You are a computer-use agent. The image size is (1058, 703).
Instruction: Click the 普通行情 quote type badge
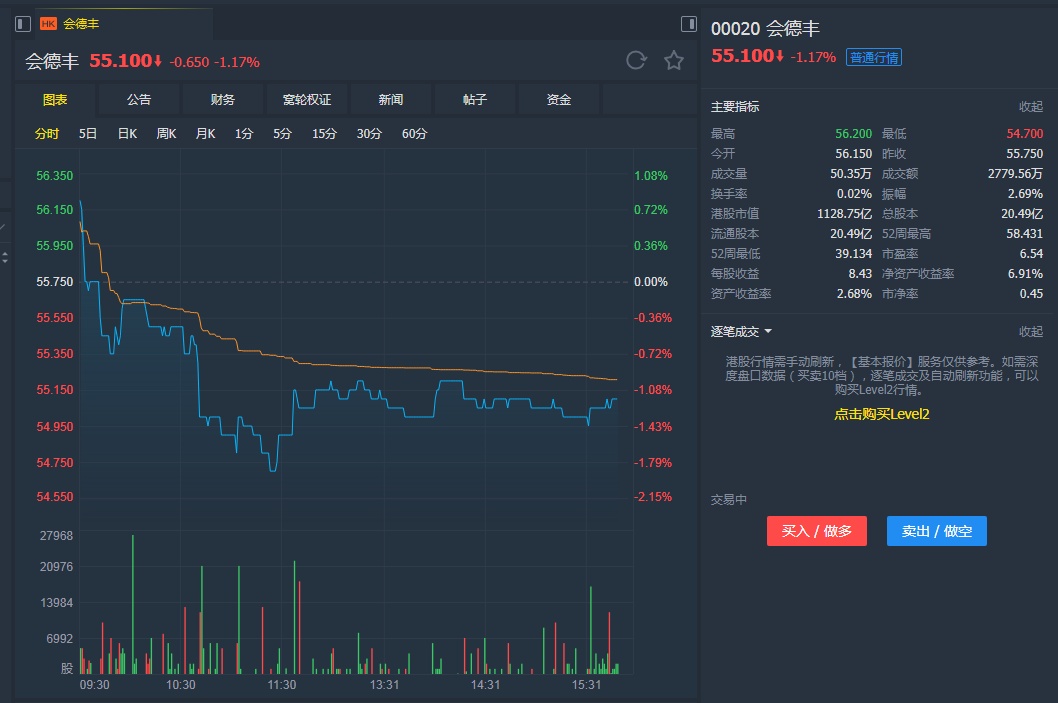[x=873, y=57]
